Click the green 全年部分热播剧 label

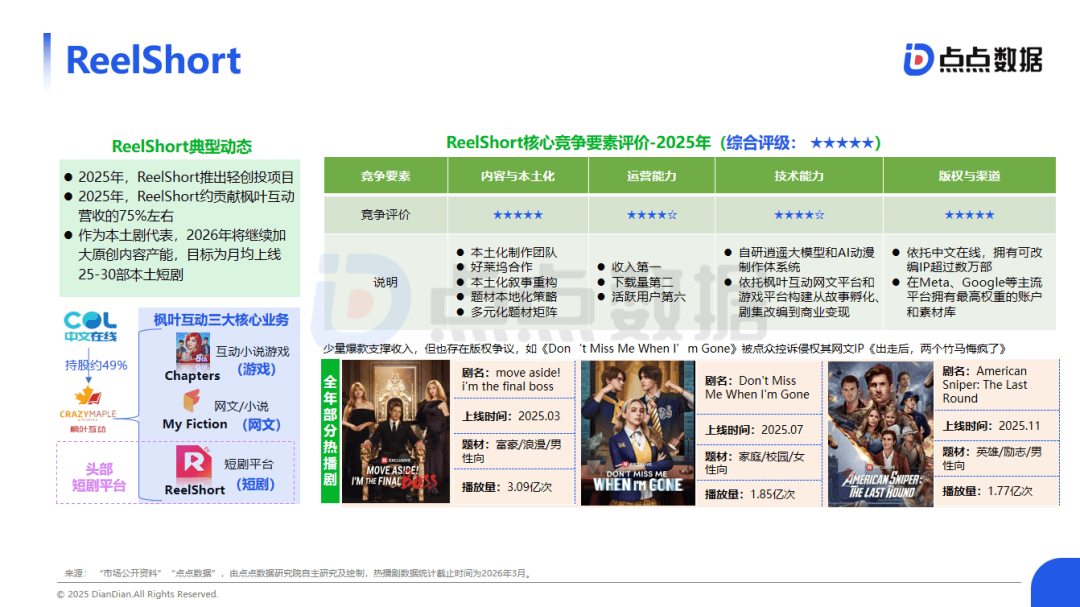point(330,431)
